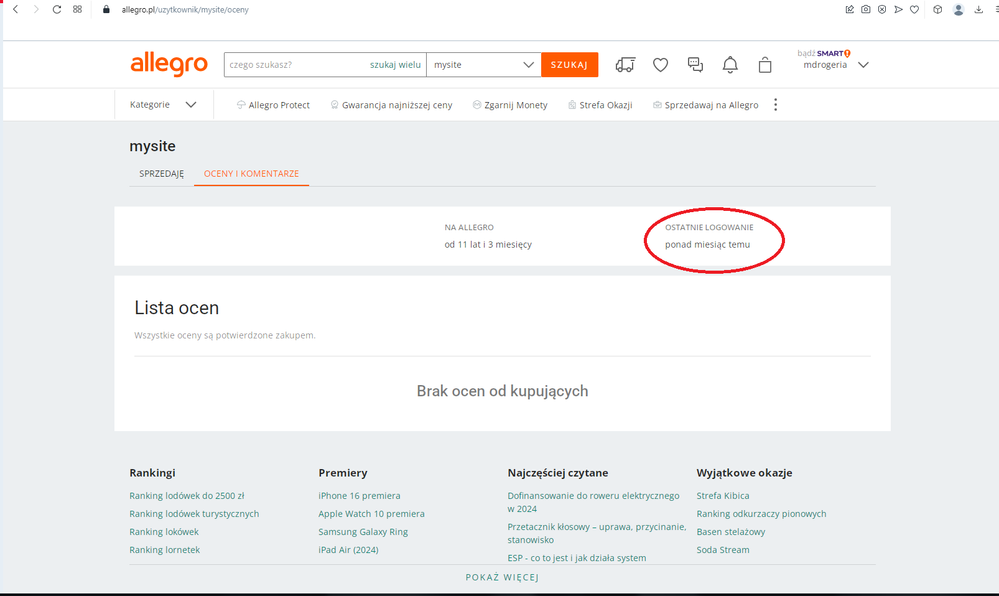999x596 pixels.
Task: Click the browser address bar URL
Action: click(185, 10)
